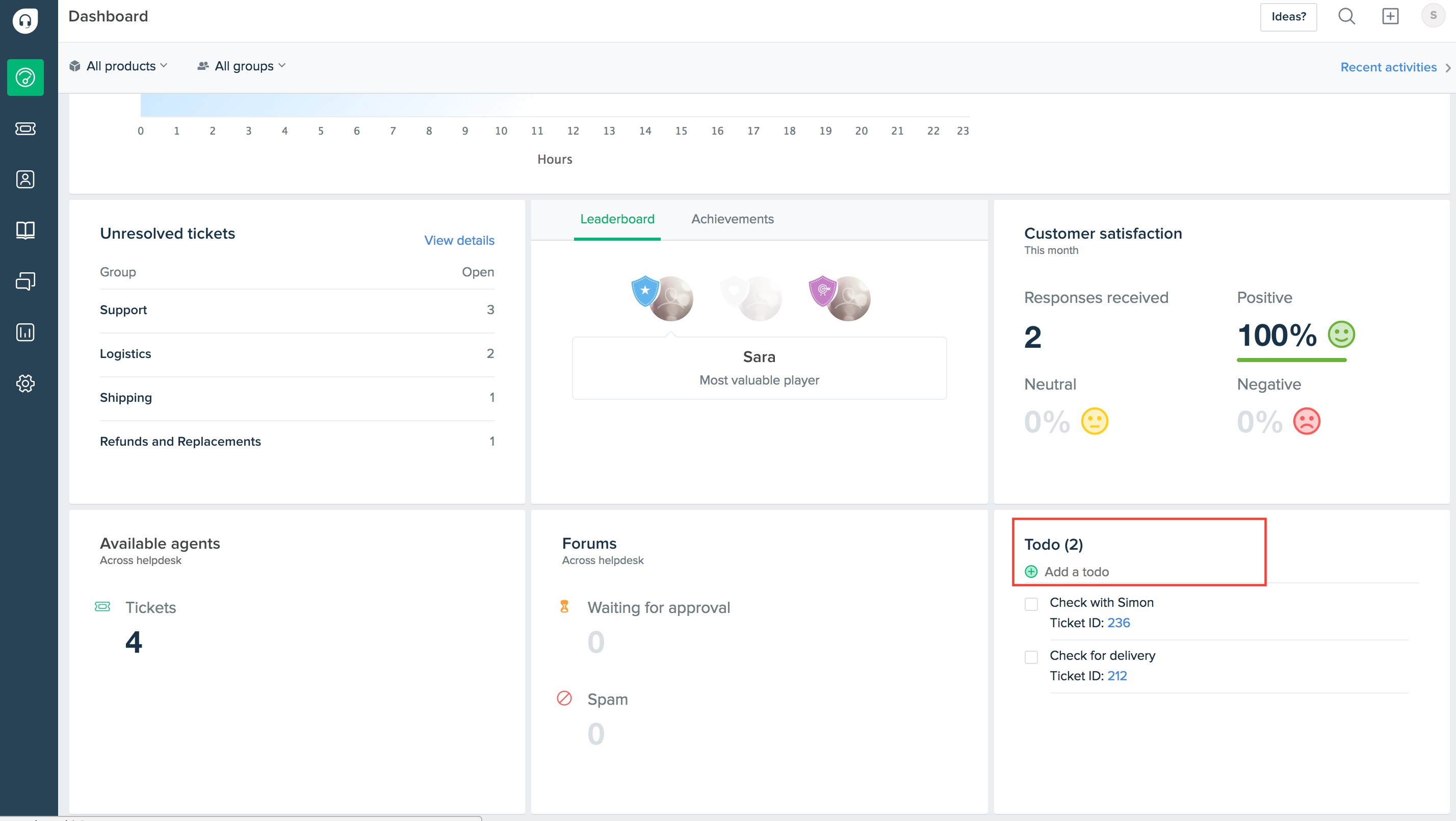Open View details for unresolved tickets
Viewport: 1456px width, 821px height.
click(x=459, y=240)
